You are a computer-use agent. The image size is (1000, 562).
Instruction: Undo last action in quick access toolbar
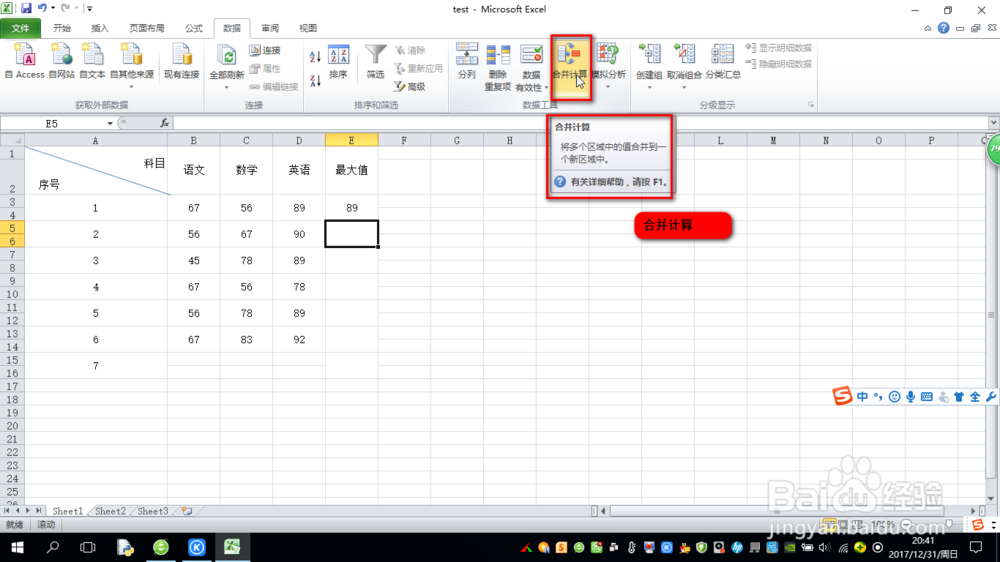pos(42,8)
